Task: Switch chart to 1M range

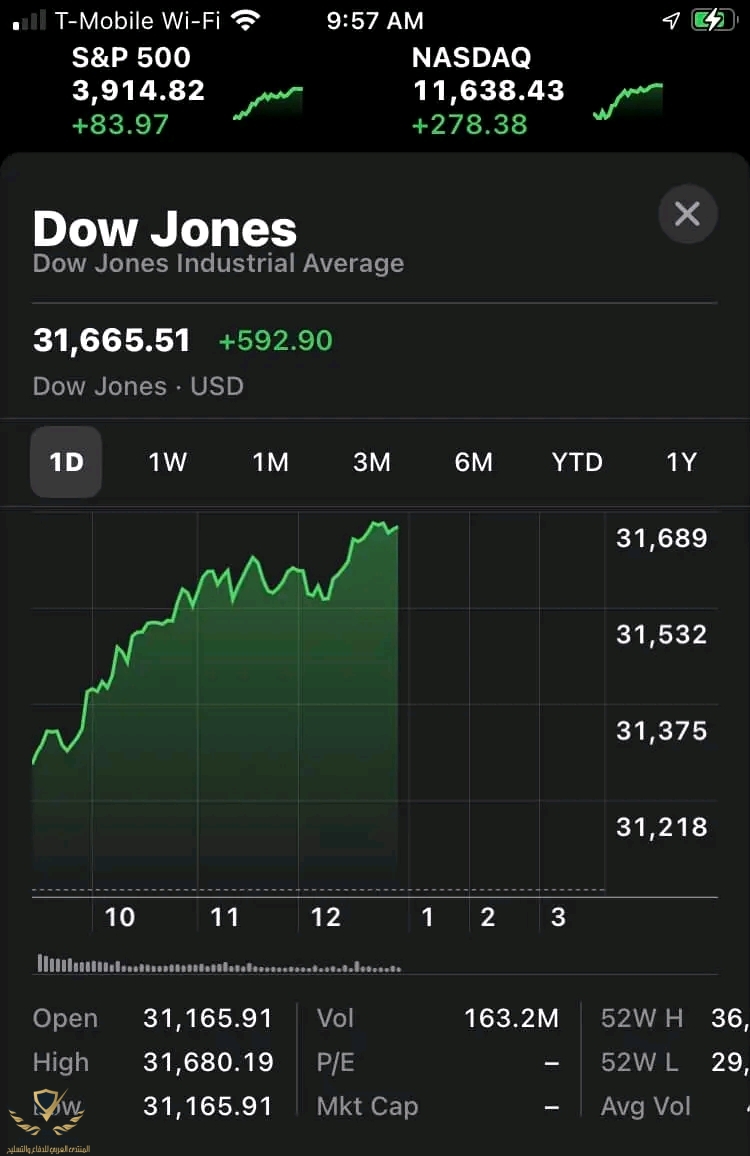Action: click(x=270, y=462)
